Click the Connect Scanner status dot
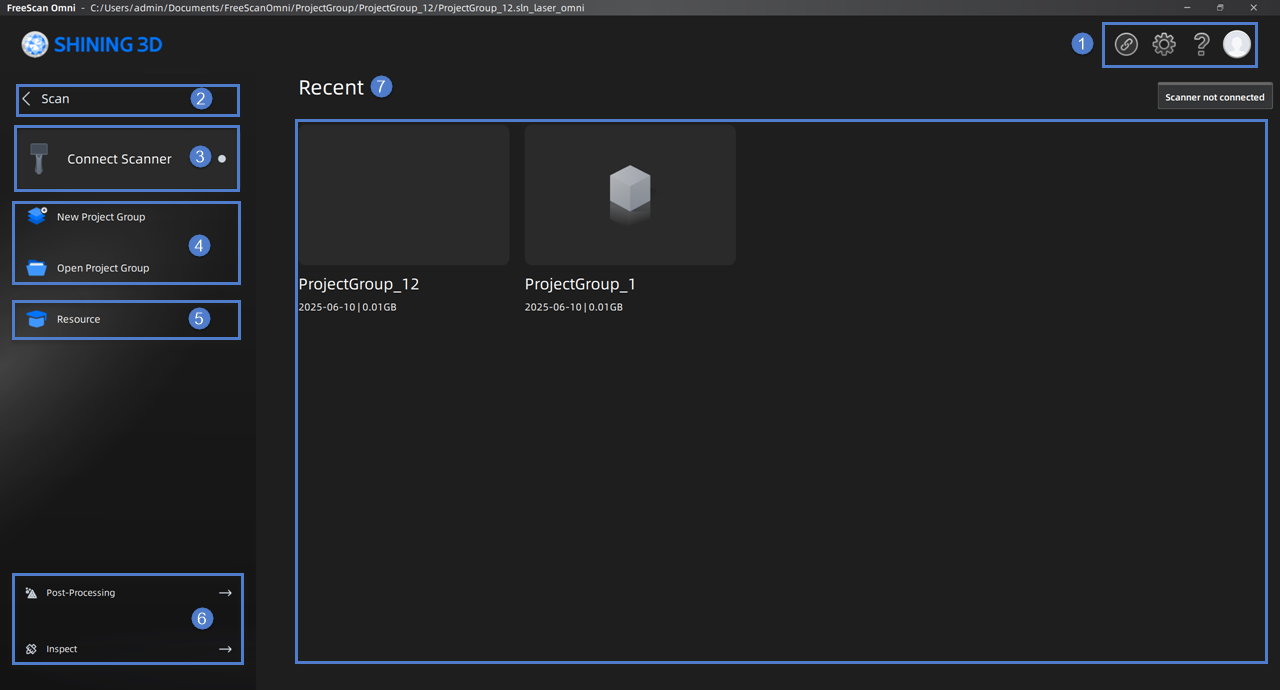The height and width of the screenshot is (690, 1280). (x=222, y=159)
